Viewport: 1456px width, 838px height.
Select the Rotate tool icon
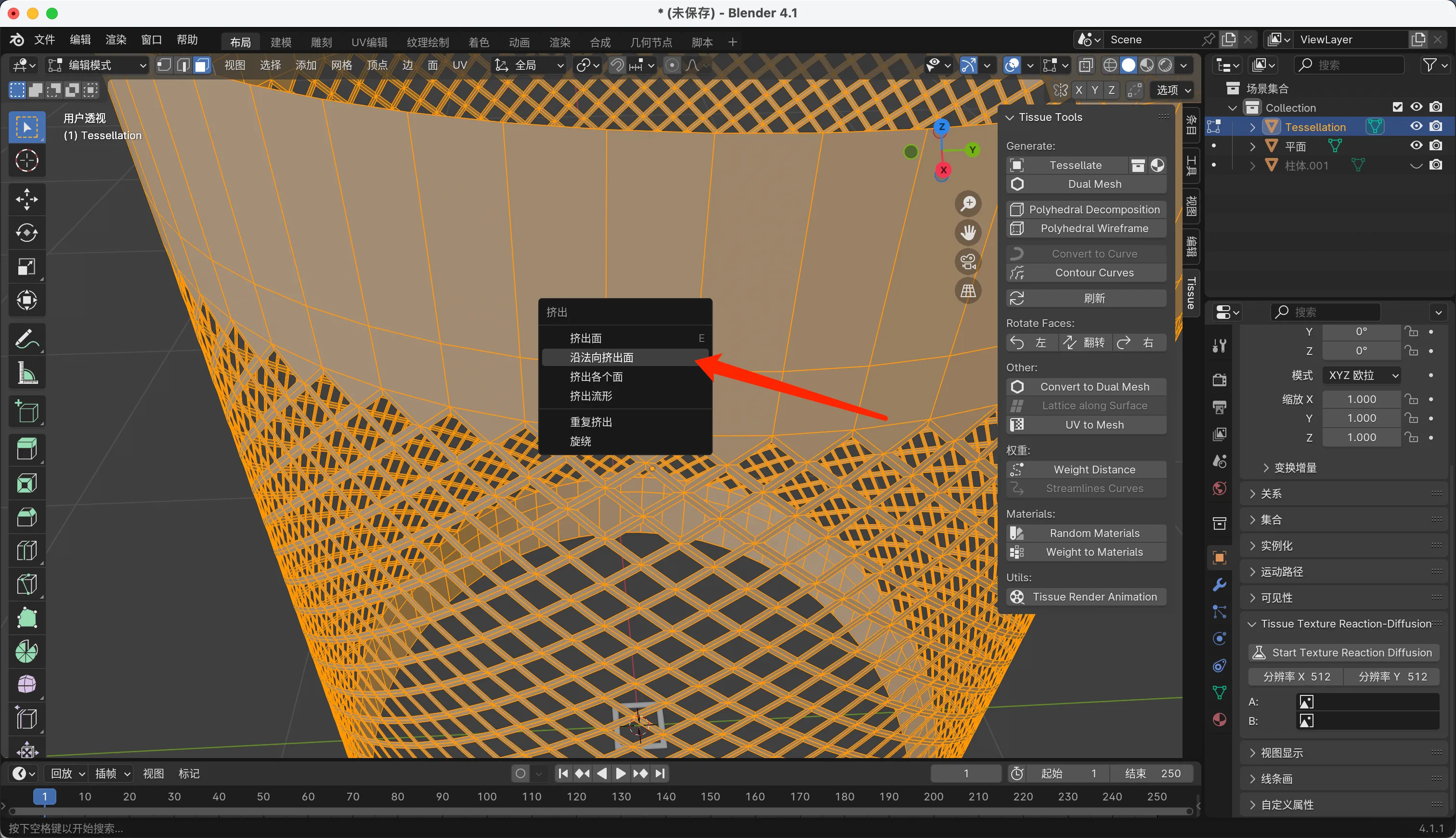(26, 233)
